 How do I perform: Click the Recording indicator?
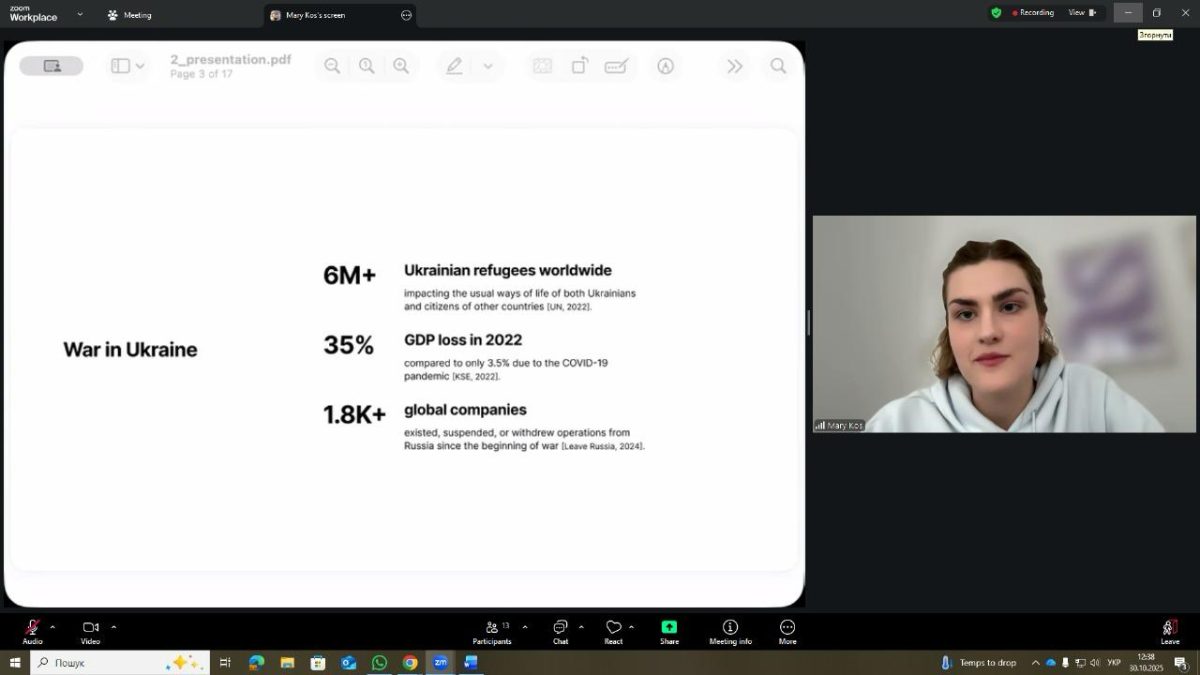1033,13
